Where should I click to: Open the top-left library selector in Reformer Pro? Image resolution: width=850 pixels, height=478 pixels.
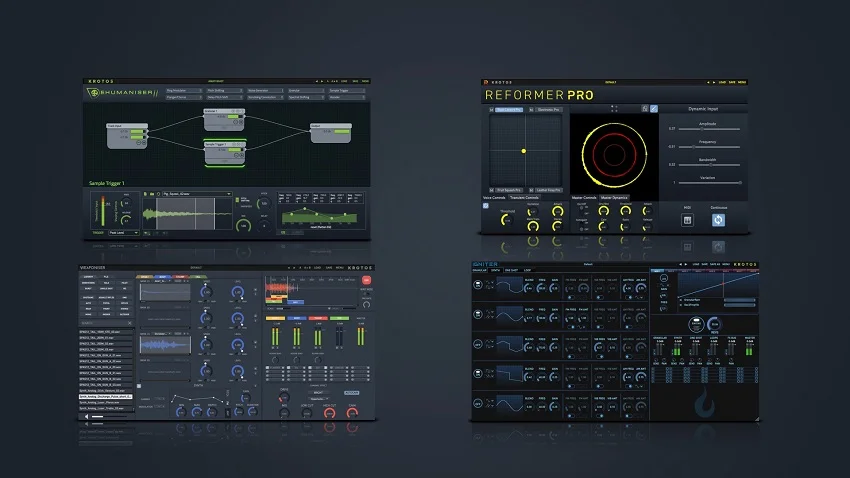coord(509,109)
